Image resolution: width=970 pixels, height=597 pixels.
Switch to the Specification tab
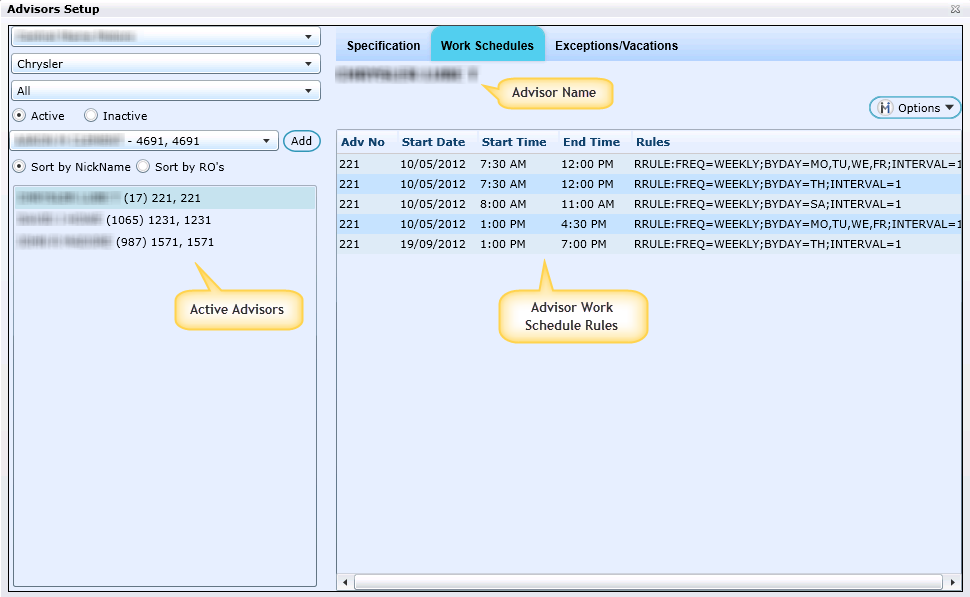(383, 46)
